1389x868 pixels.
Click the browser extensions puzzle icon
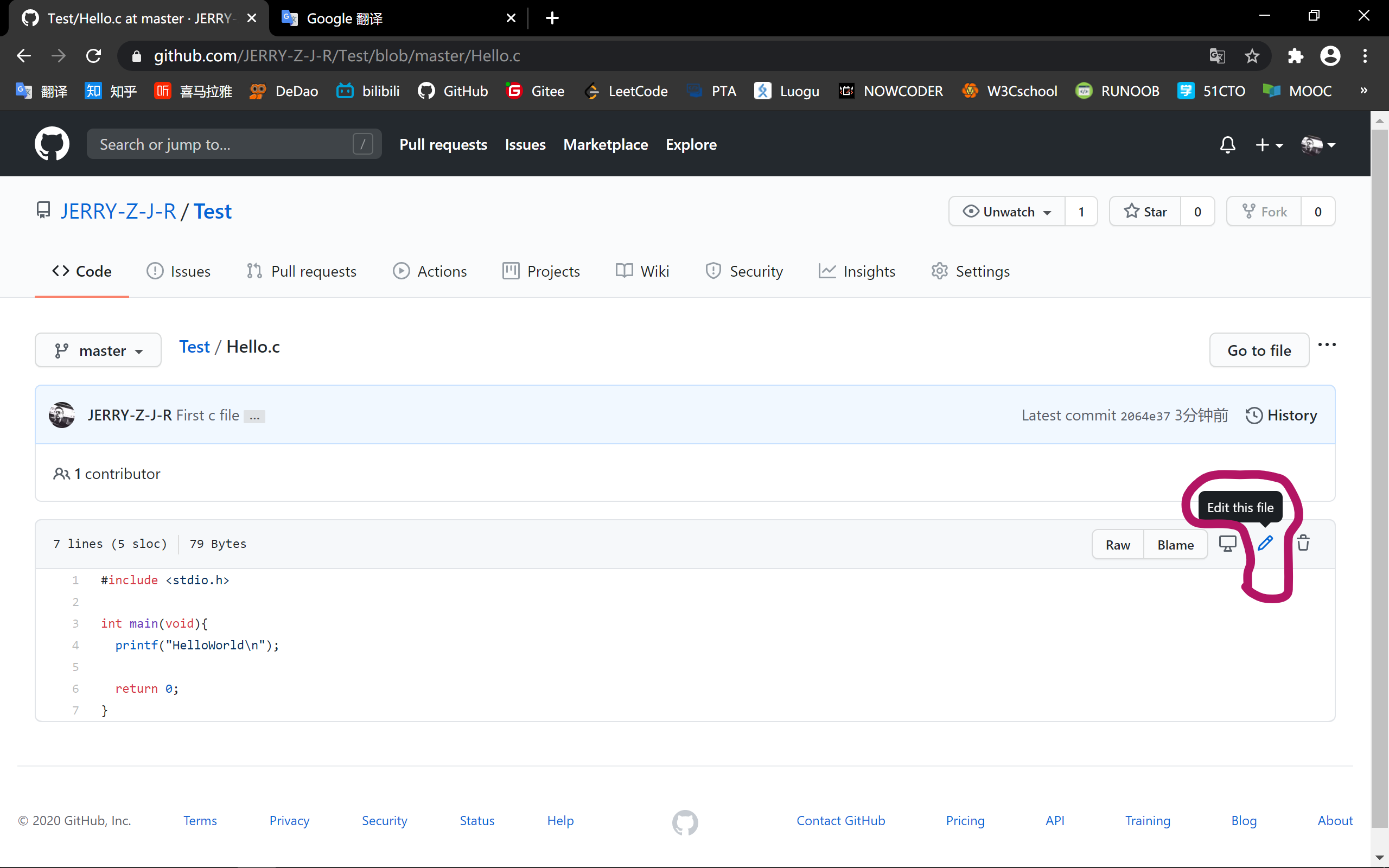click(x=1296, y=56)
